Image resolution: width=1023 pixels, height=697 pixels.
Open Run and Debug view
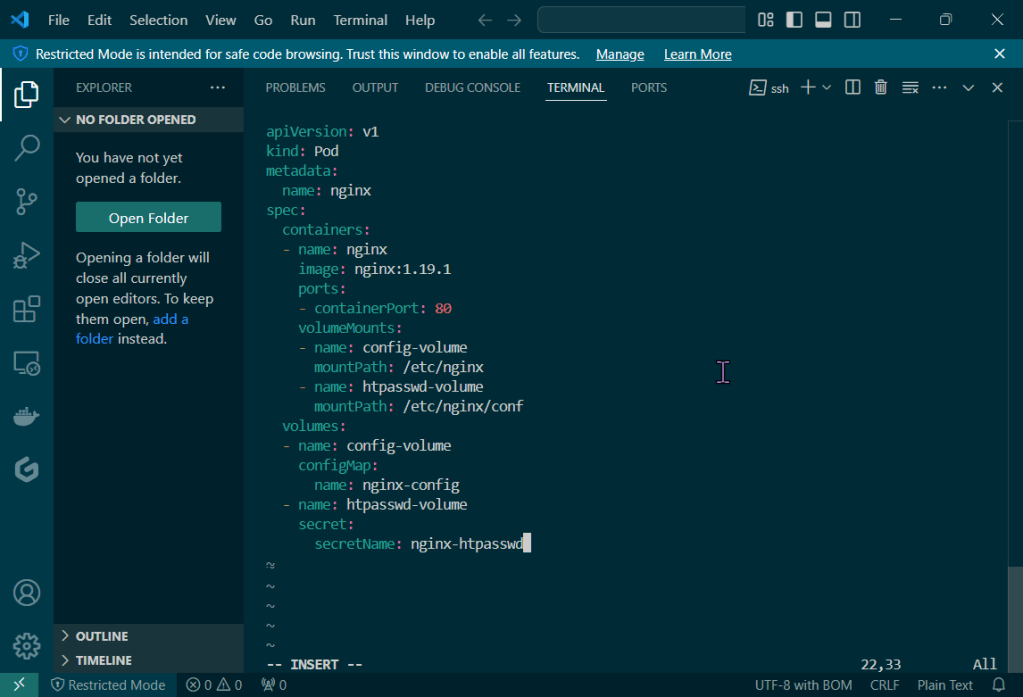[27, 256]
